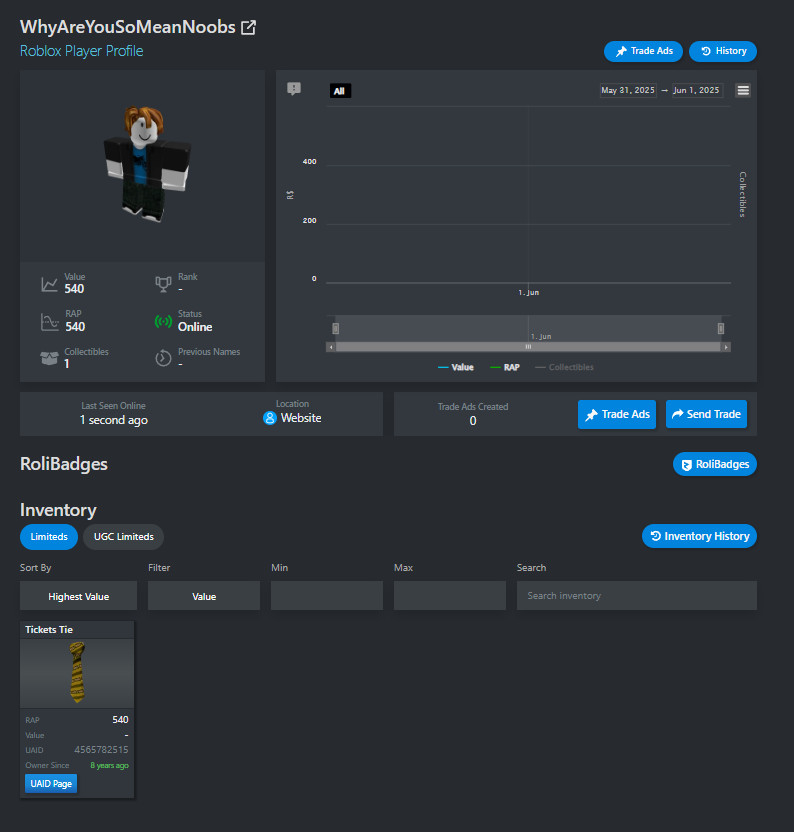The height and width of the screenshot is (832, 794).
Task: Click the green Online status icon
Action: (x=163, y=322)
